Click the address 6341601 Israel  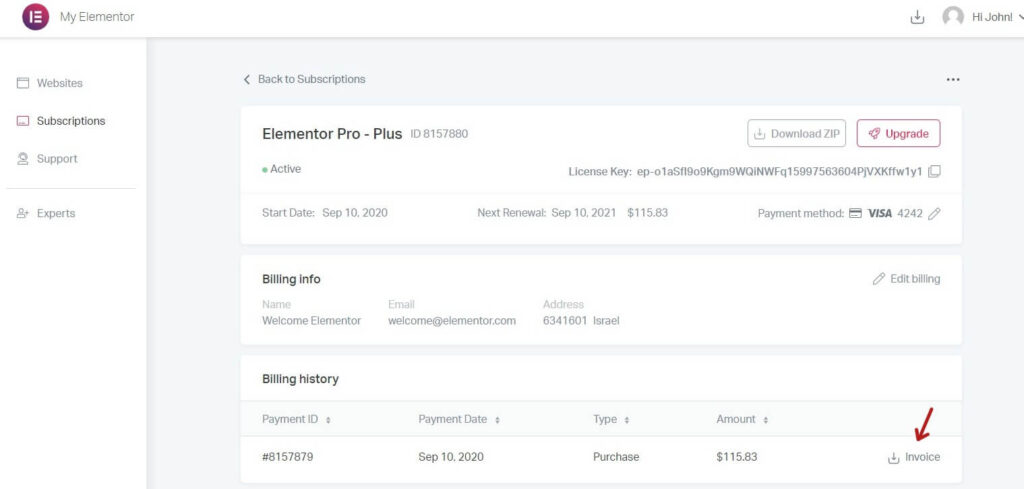581,321
